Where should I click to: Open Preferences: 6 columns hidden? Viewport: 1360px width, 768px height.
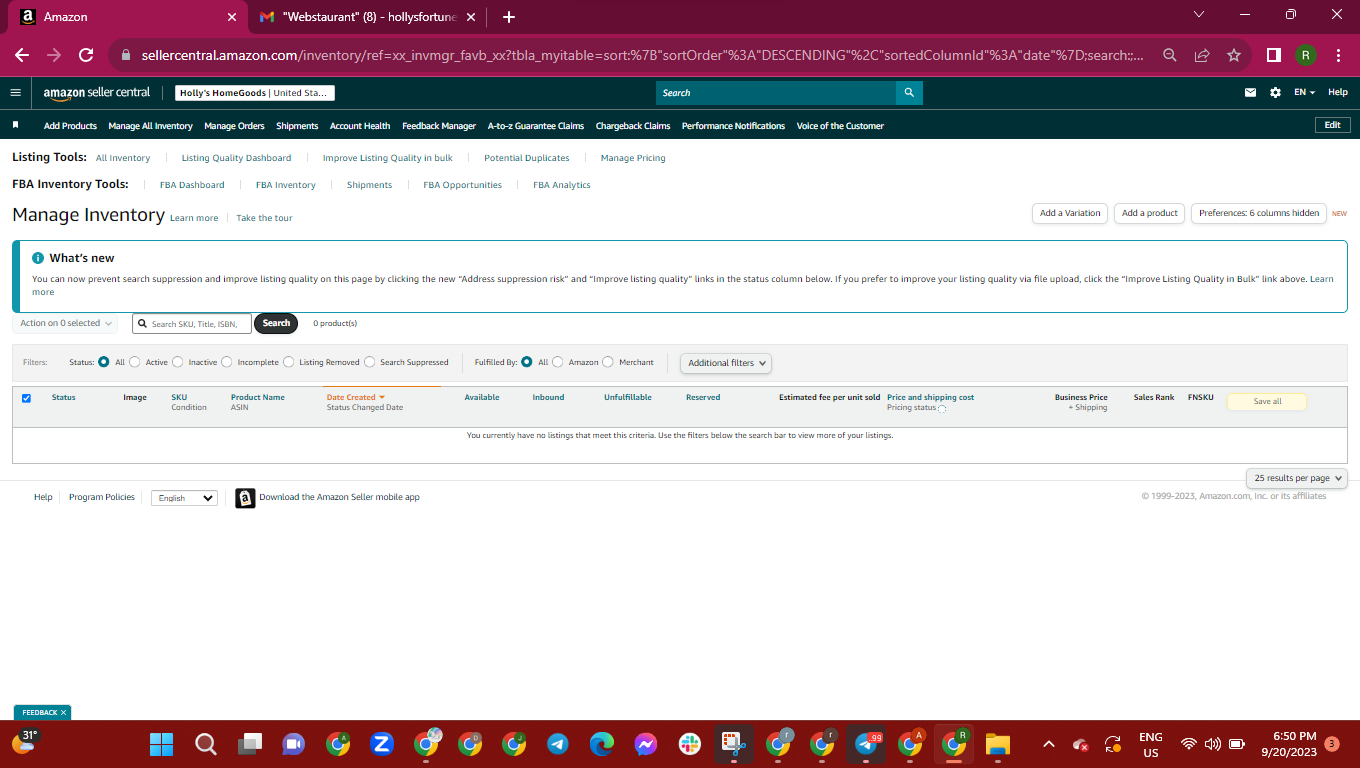click(x=1259, y=213)
